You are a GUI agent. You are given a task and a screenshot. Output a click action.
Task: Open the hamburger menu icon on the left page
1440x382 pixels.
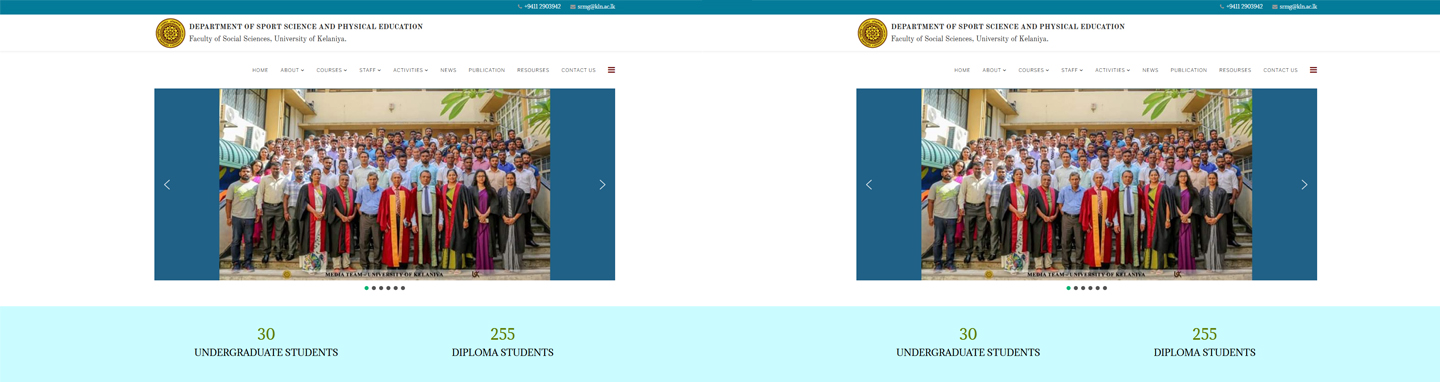tap(611, 70)
